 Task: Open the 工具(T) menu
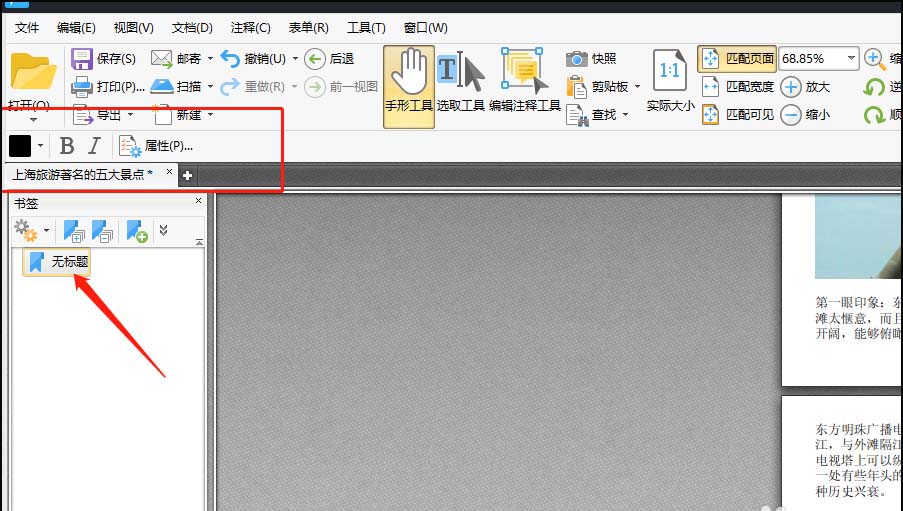pyautogui.click(x=366, y=28)
